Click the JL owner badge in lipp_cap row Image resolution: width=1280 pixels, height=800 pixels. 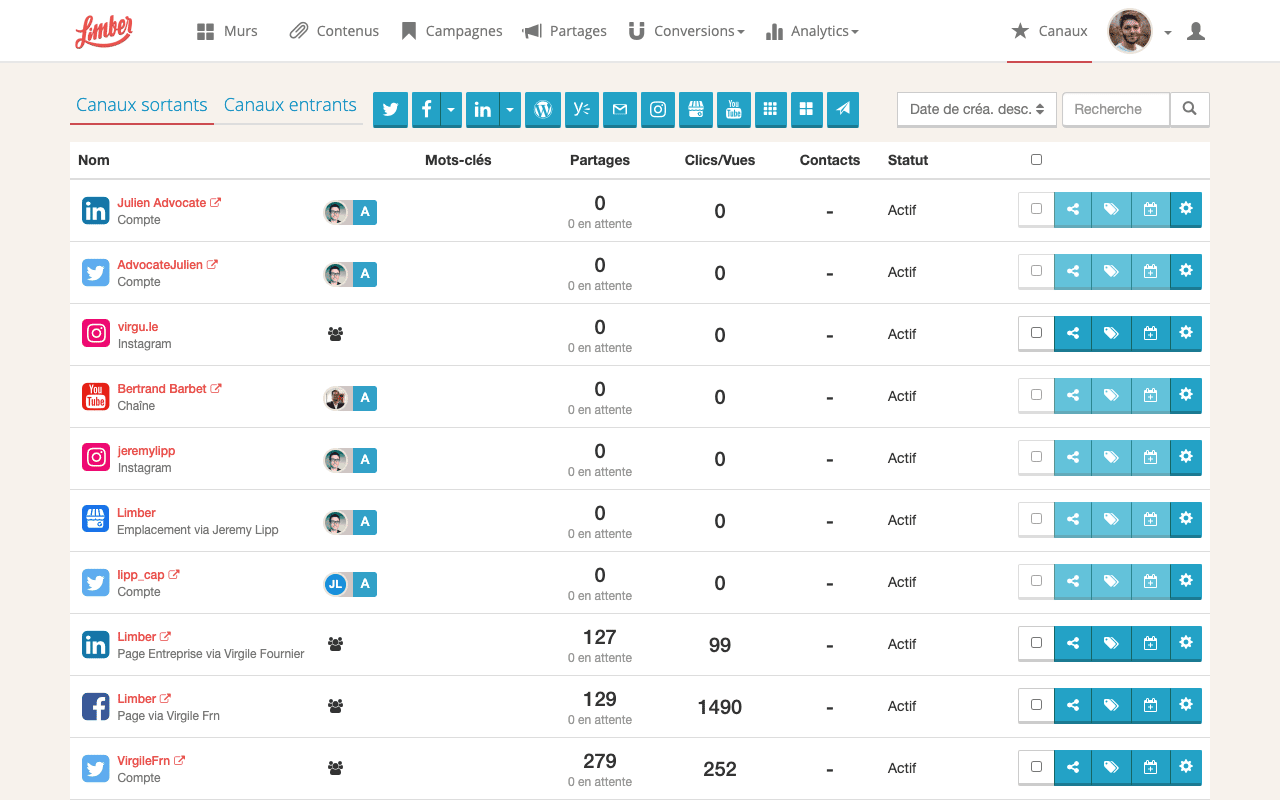336,584
